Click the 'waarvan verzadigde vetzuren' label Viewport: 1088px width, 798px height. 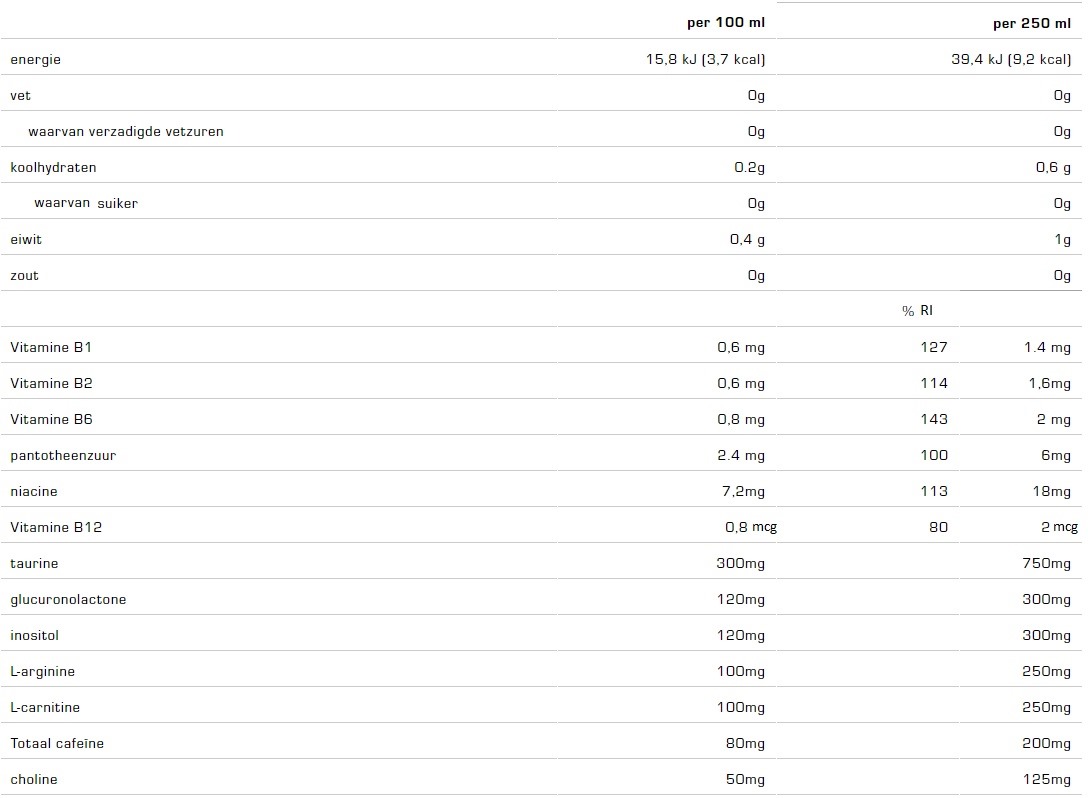coord(126,131)
